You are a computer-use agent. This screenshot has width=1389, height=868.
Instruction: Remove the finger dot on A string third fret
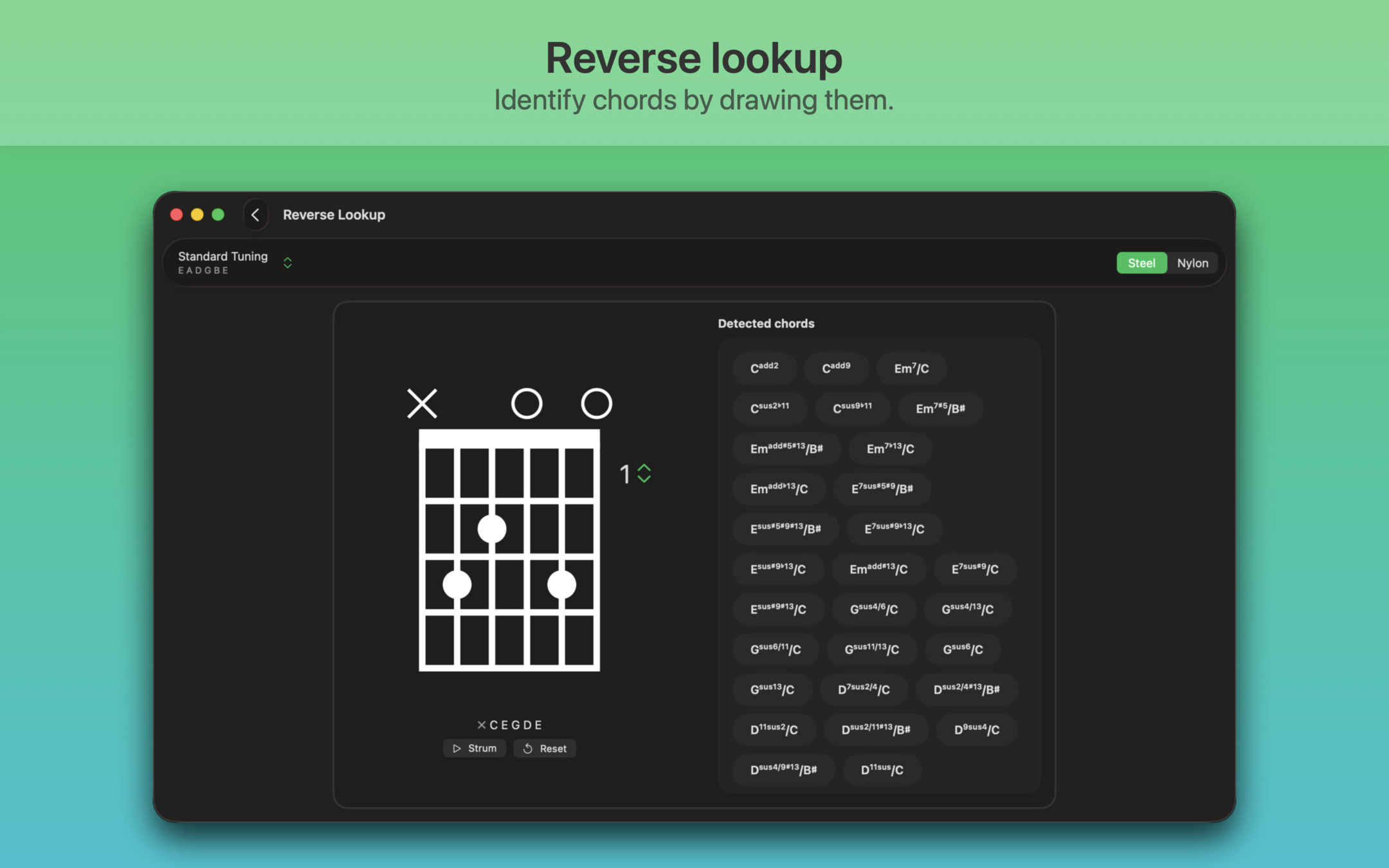pos(457,585)
